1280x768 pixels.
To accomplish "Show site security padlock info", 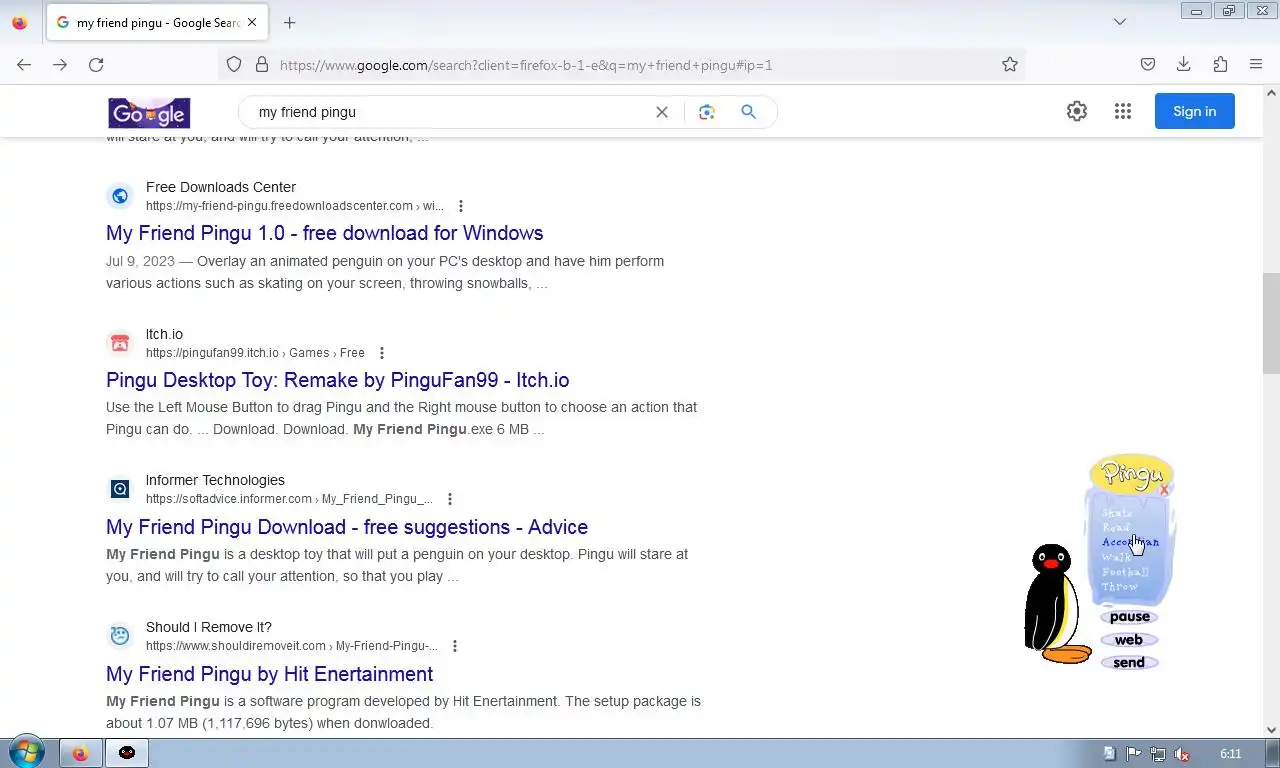I will coord(262,65).
